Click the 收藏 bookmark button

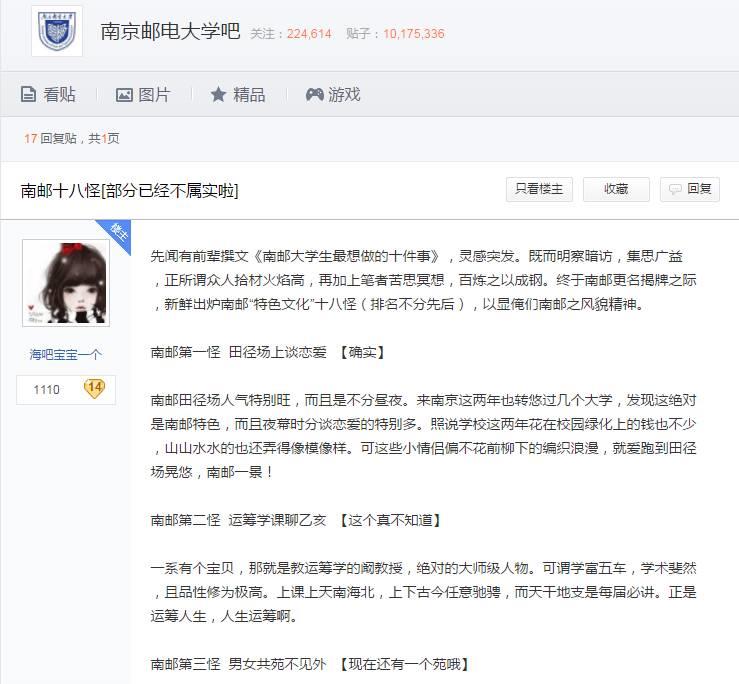[x=616, y=189]
